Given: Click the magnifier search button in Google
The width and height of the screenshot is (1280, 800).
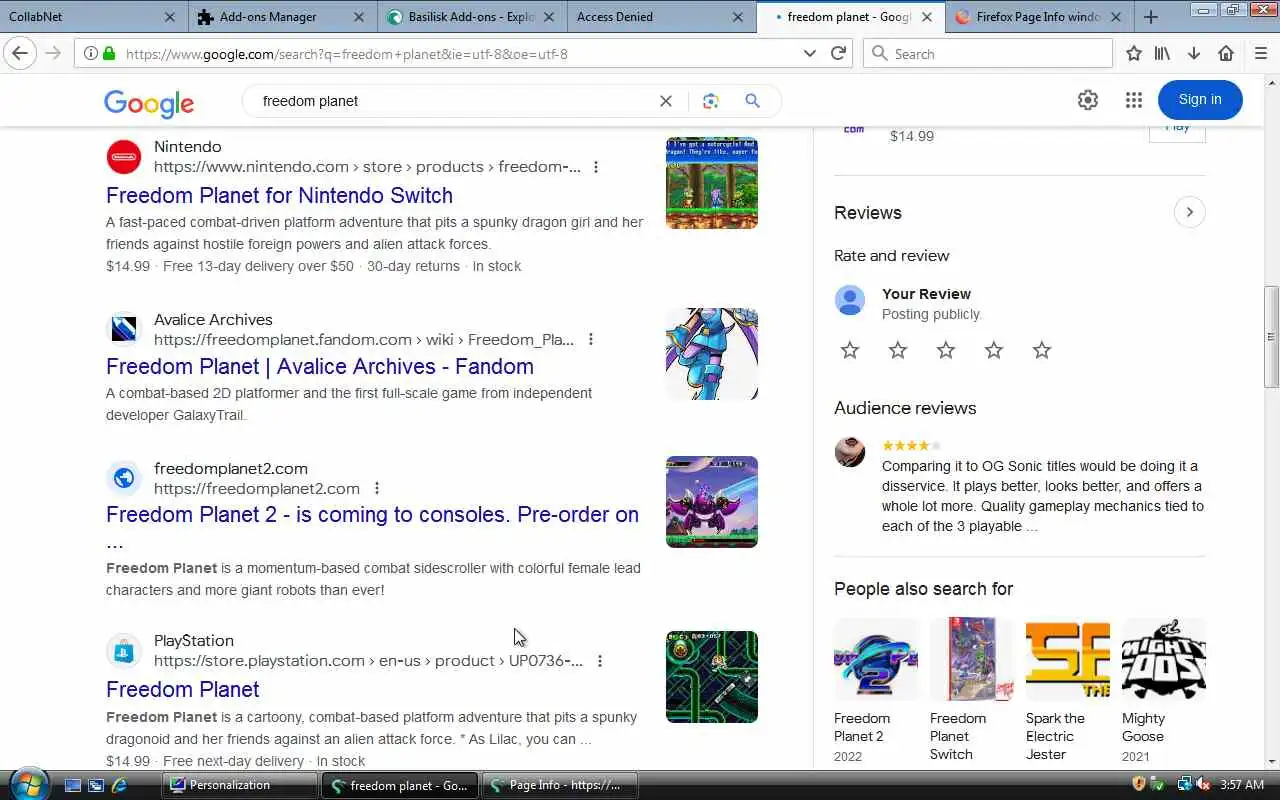Looking at the screenshot, I should point(753,101).
